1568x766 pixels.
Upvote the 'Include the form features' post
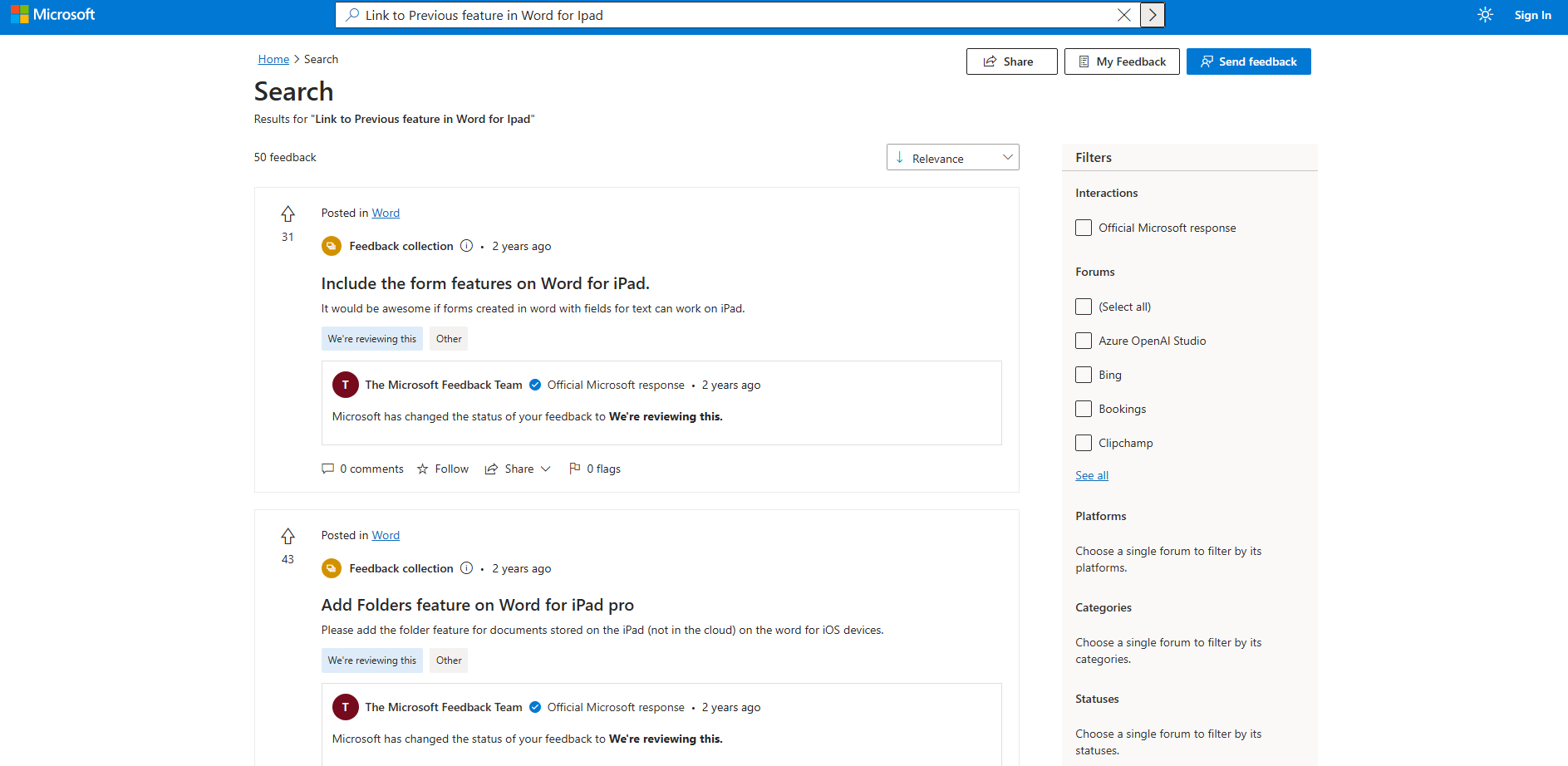click(288, 214)
